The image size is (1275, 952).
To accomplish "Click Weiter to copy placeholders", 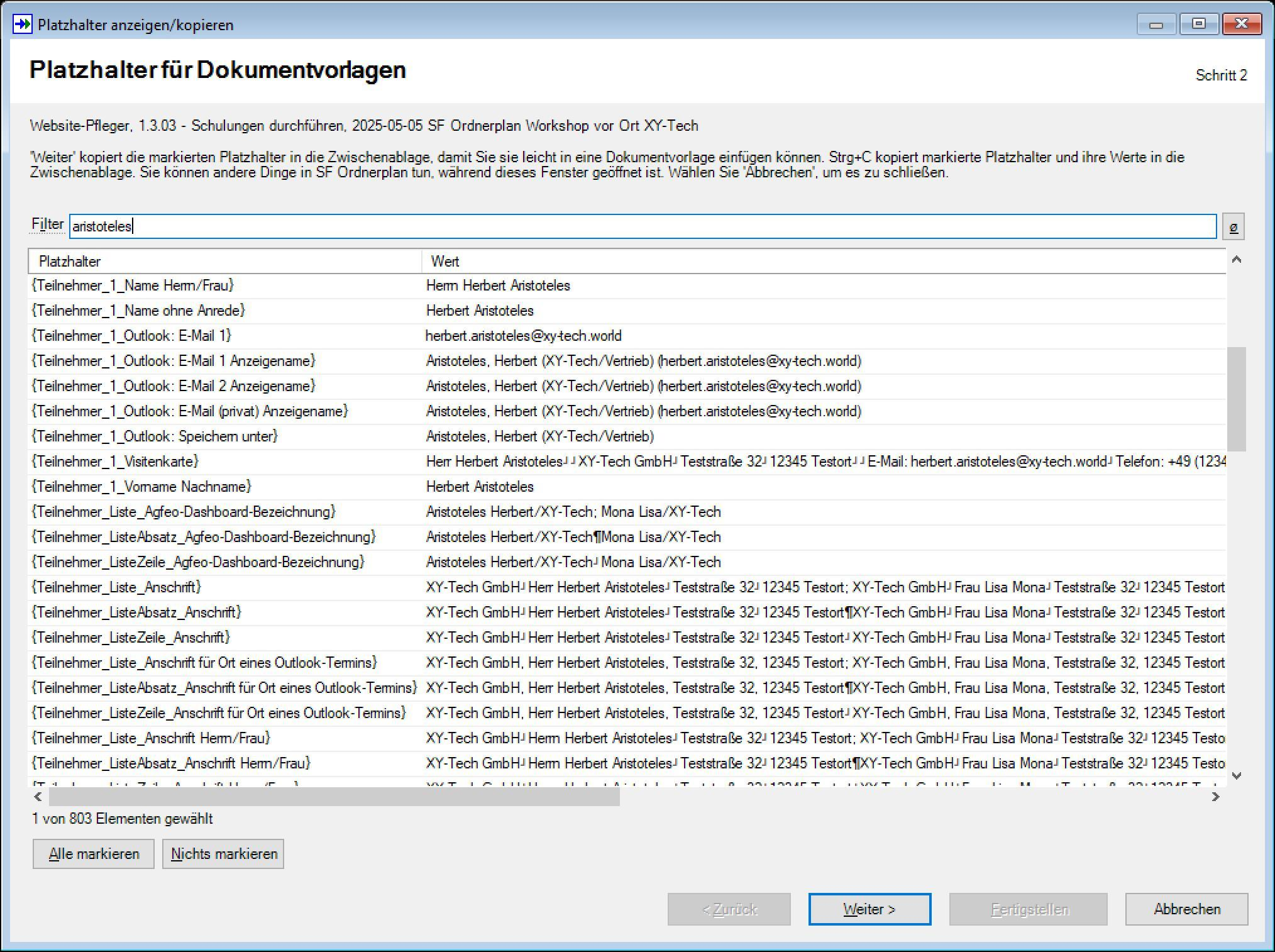I will point(869,909).
